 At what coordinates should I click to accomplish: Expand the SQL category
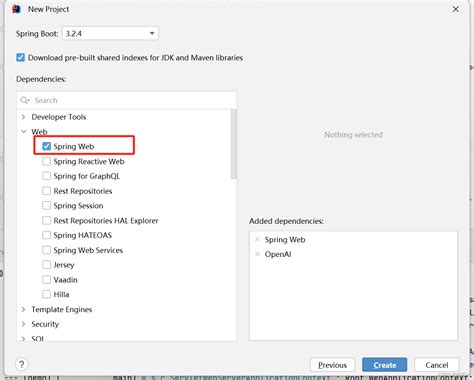pyautogui.click(x=23, y=339)
